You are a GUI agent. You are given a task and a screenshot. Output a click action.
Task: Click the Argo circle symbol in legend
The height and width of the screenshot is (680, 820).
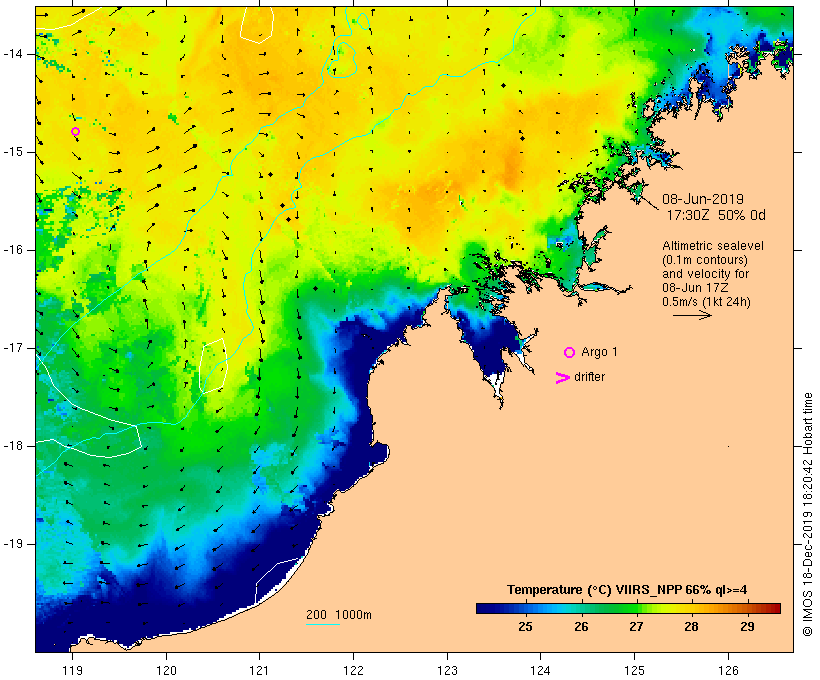point(570,353)
